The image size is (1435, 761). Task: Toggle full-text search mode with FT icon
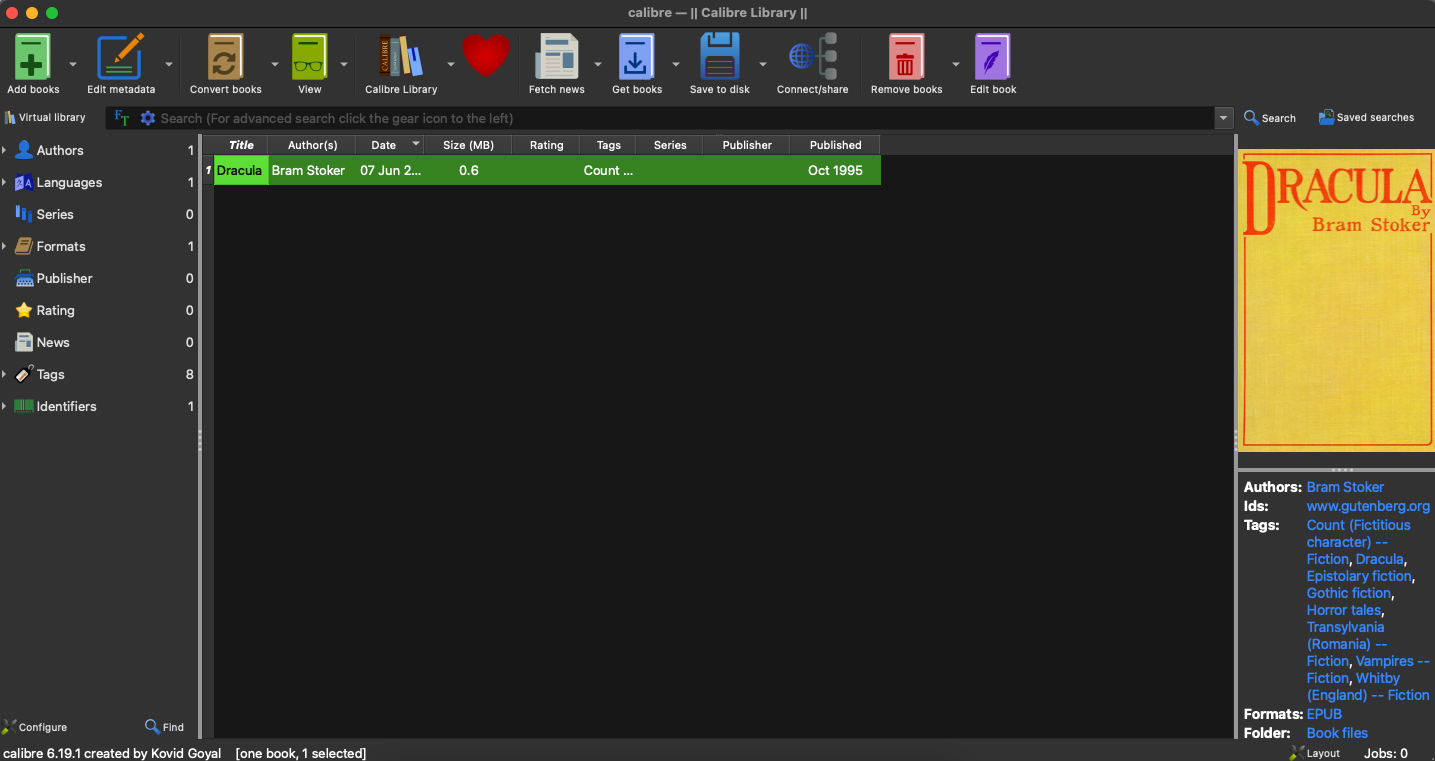pyautogui.click(x=121, y=117)
